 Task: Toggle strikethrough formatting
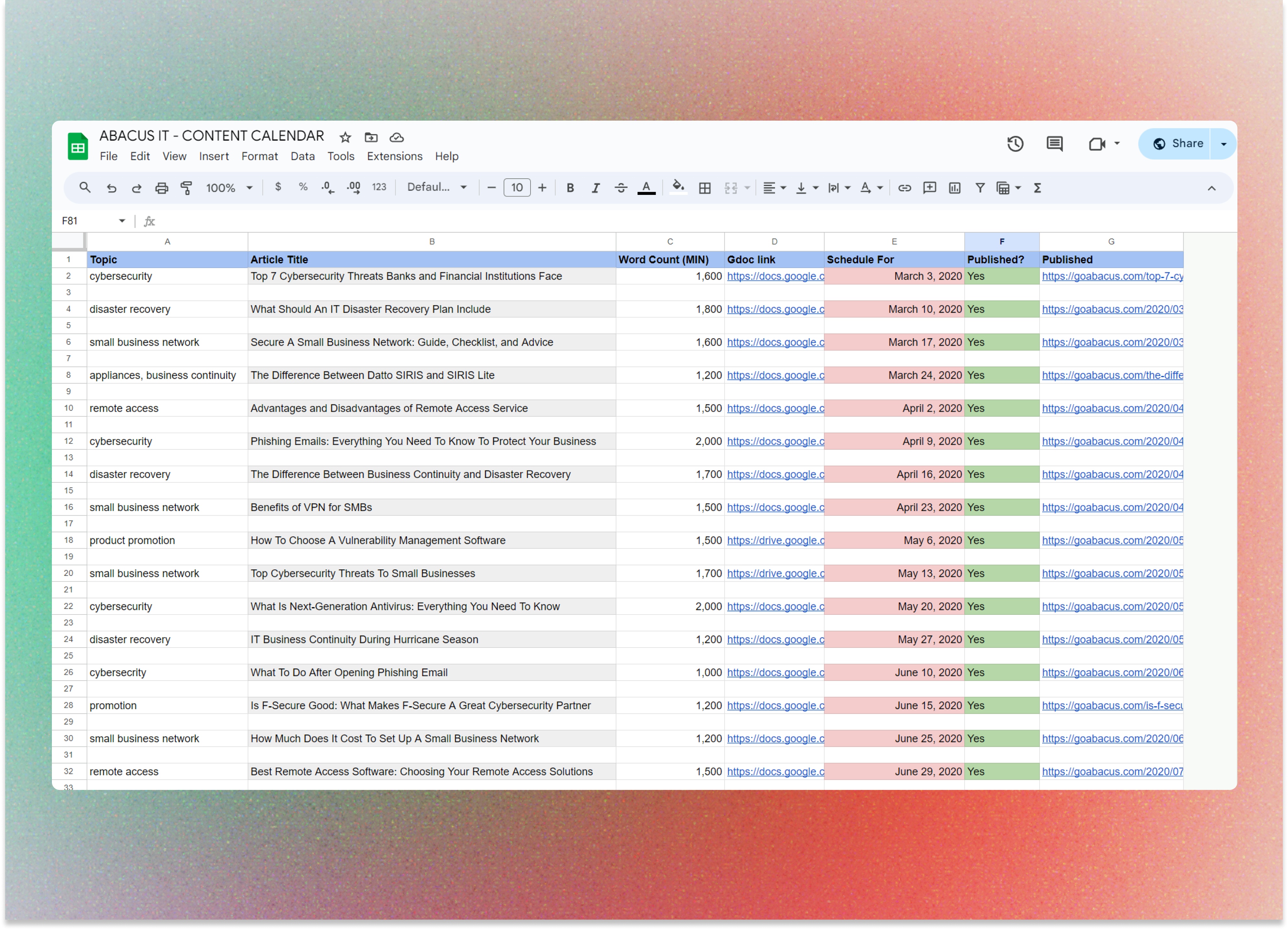(621, 188)
